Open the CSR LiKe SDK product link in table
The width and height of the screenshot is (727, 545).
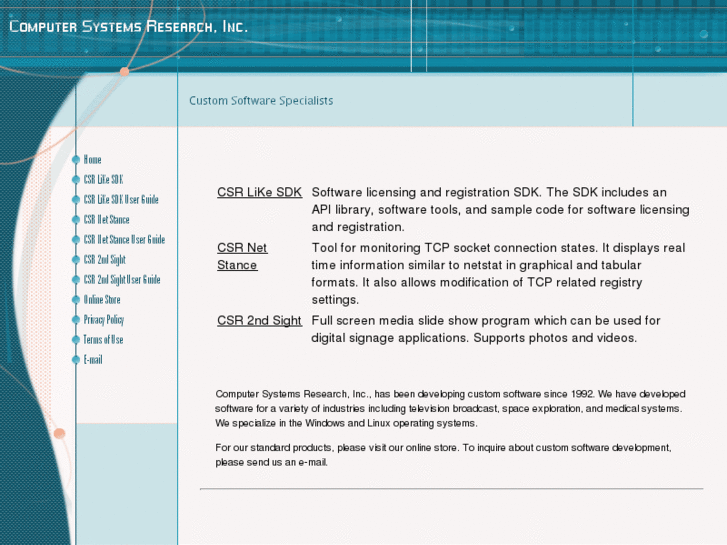point(260,192)
